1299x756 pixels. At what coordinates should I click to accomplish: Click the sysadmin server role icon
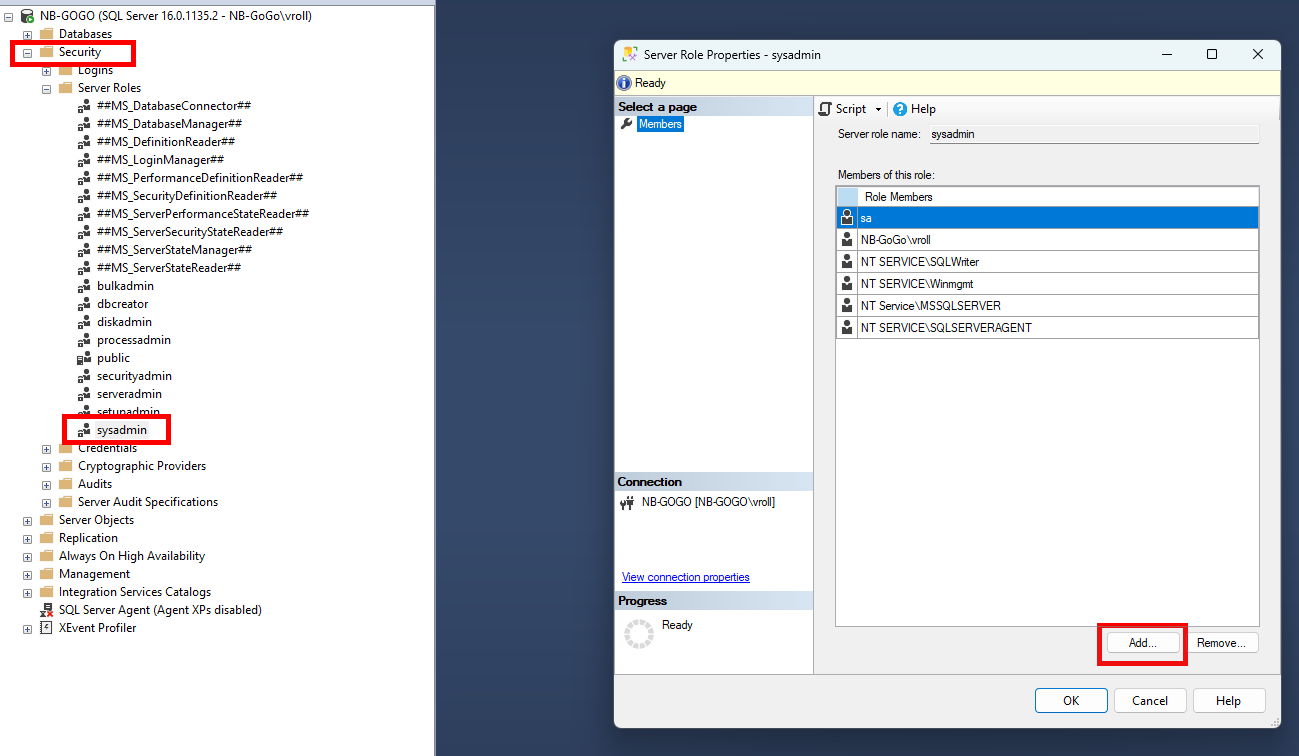click(85, 430)
